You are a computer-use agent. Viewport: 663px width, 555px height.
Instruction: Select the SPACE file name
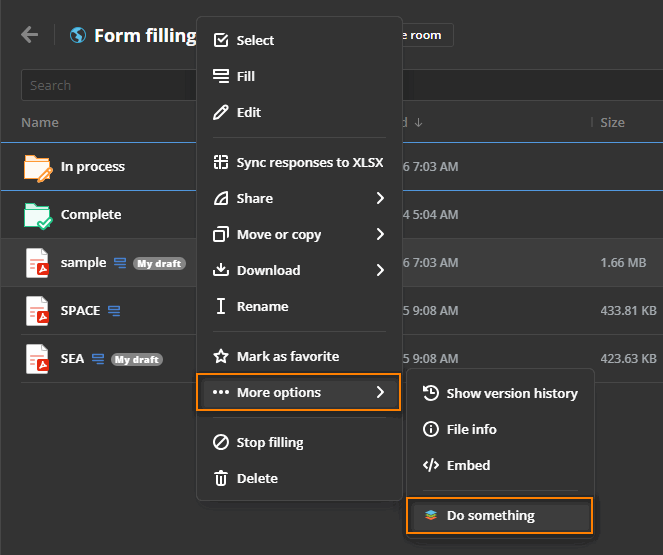[x=80, y=311]
